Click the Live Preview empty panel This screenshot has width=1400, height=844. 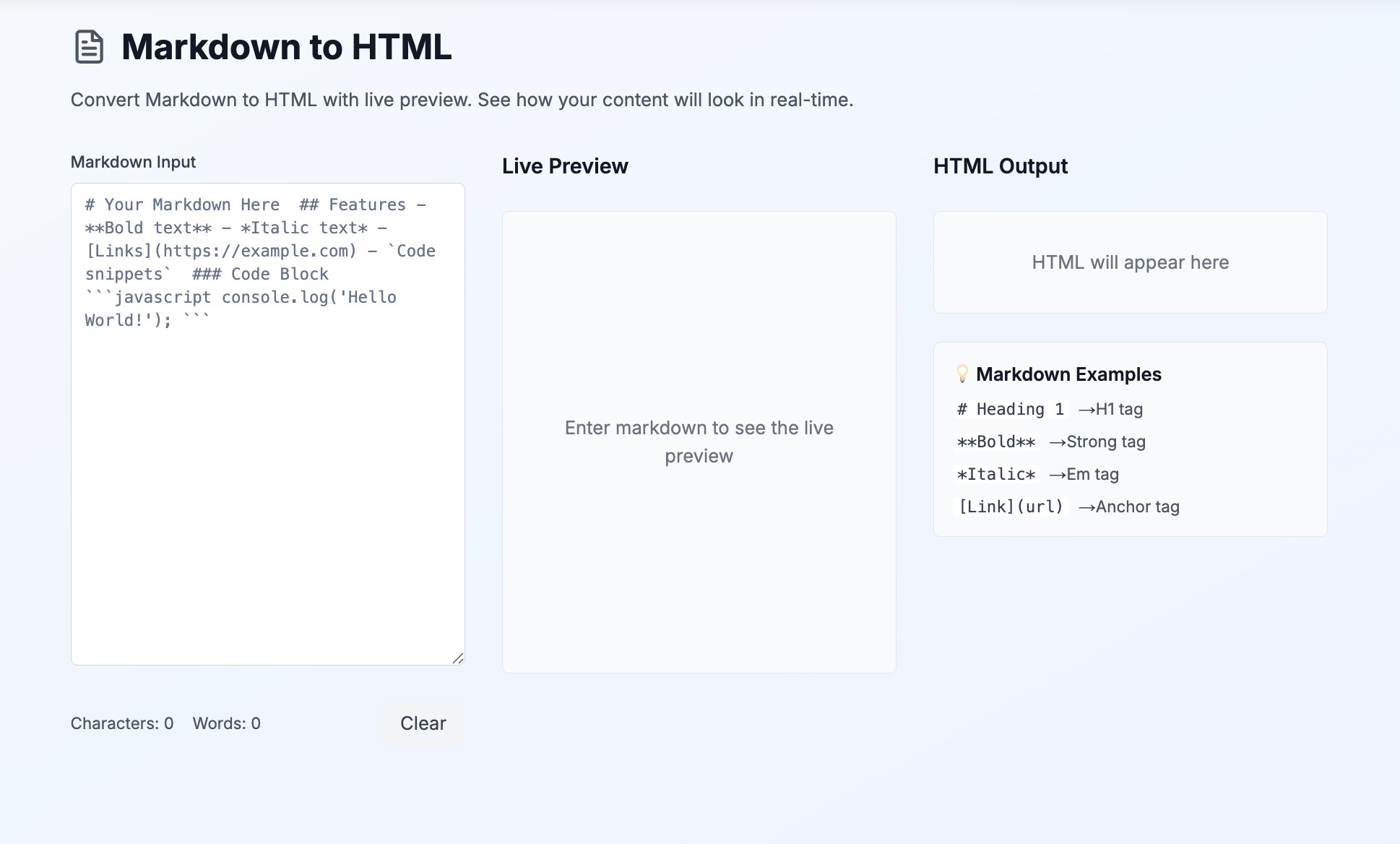point(699,442)
